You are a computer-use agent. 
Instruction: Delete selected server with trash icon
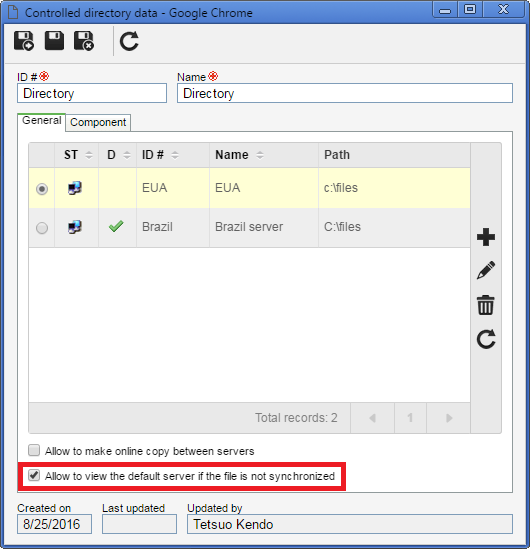click(486, 305)
